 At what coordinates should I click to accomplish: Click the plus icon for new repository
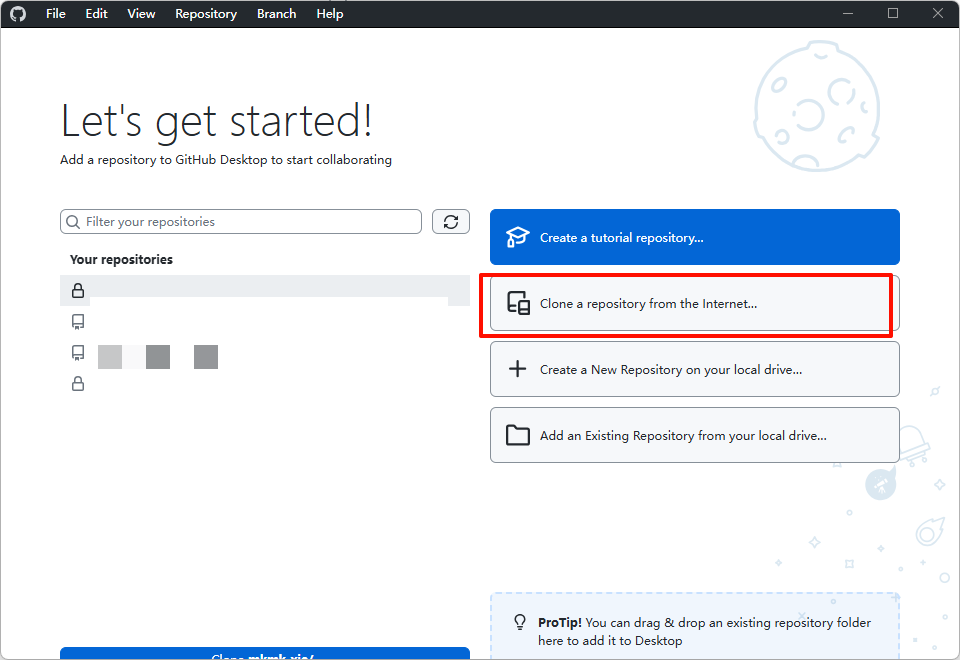point(517,369)
